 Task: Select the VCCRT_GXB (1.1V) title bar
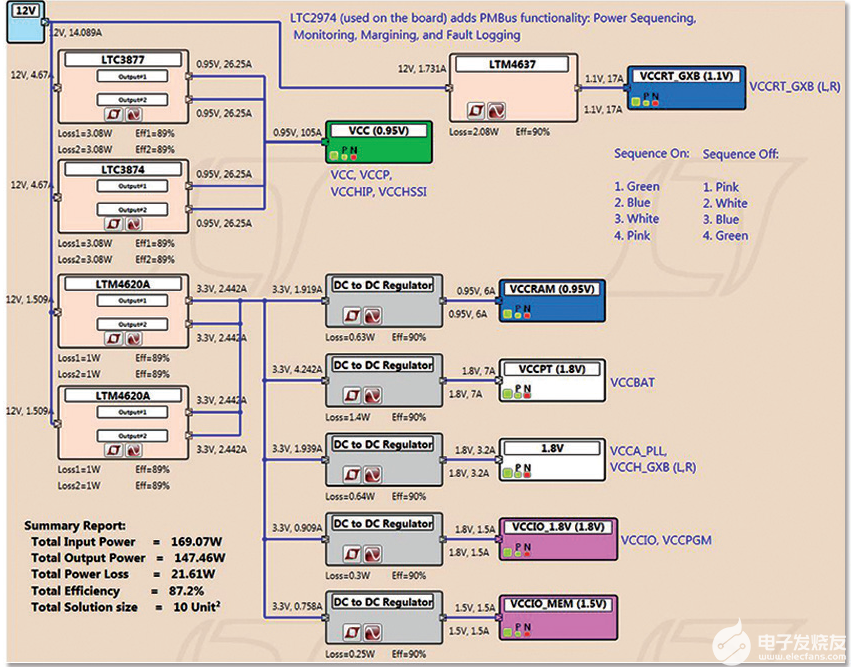pos(686,75)
